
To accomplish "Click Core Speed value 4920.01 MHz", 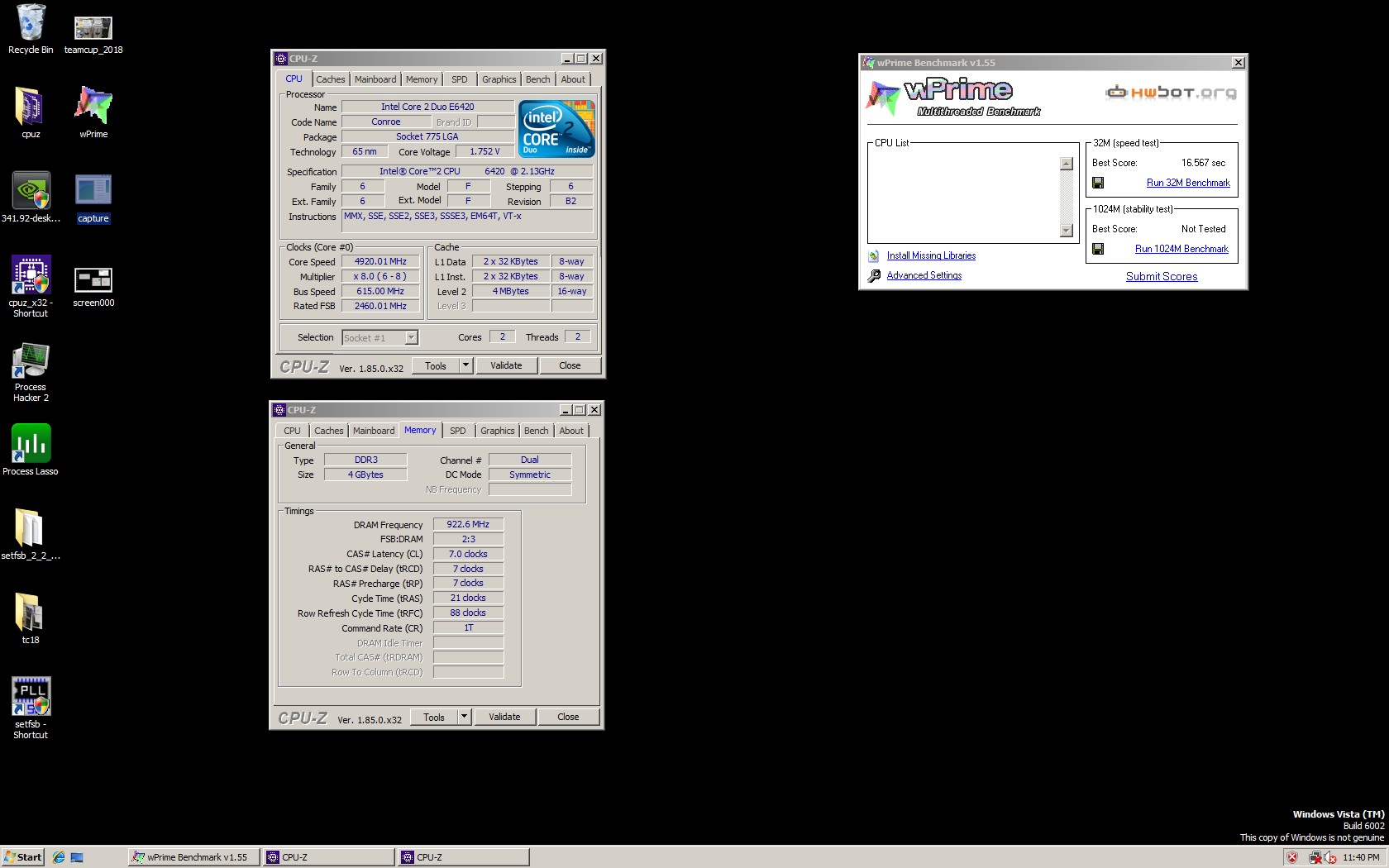I will [x=380, y=262].
